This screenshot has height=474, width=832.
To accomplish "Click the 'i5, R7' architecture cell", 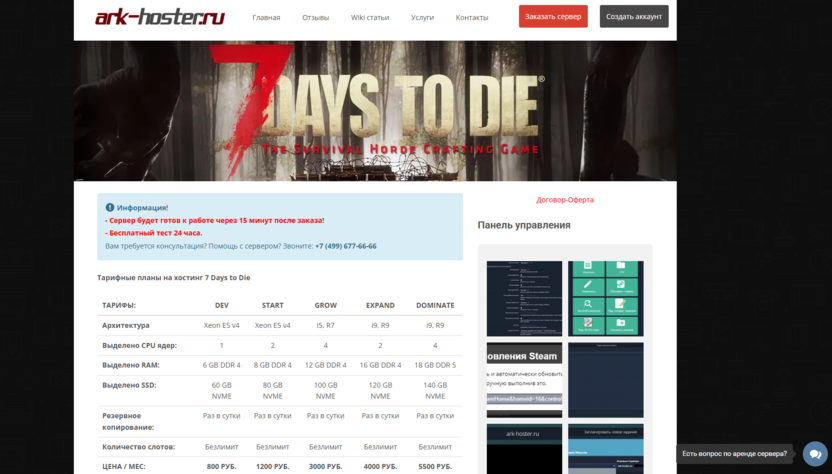I will (x=326, y=325).
